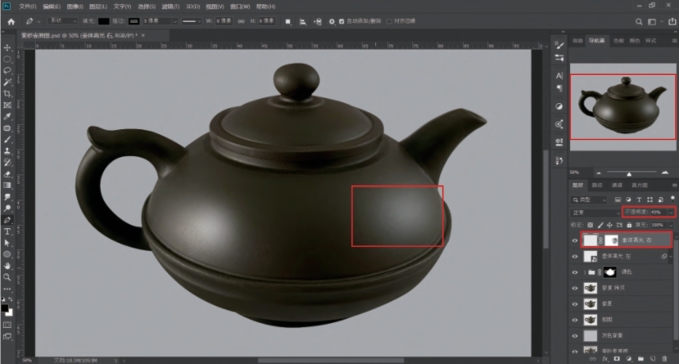The height and width of the screenshot is (364, 679).
Task: Open the stroke width dropdown arrow
Action: (x=175, y=21)
